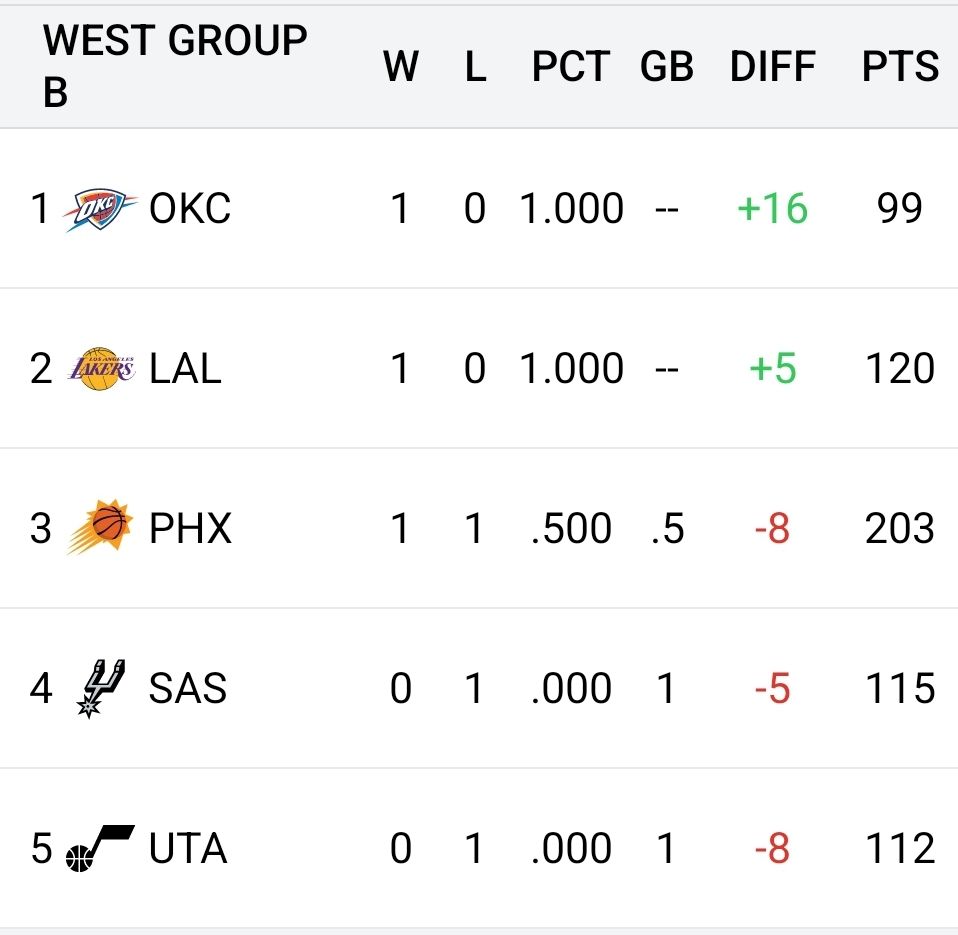Click the L column header

pyautogui.click(x=475, y=67)
